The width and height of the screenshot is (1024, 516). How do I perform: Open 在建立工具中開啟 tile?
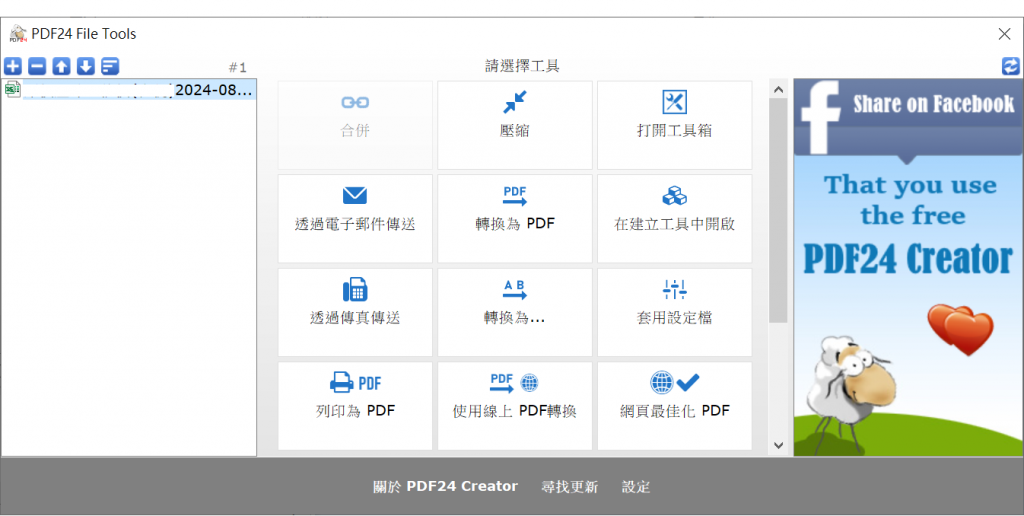click(675, 218)
